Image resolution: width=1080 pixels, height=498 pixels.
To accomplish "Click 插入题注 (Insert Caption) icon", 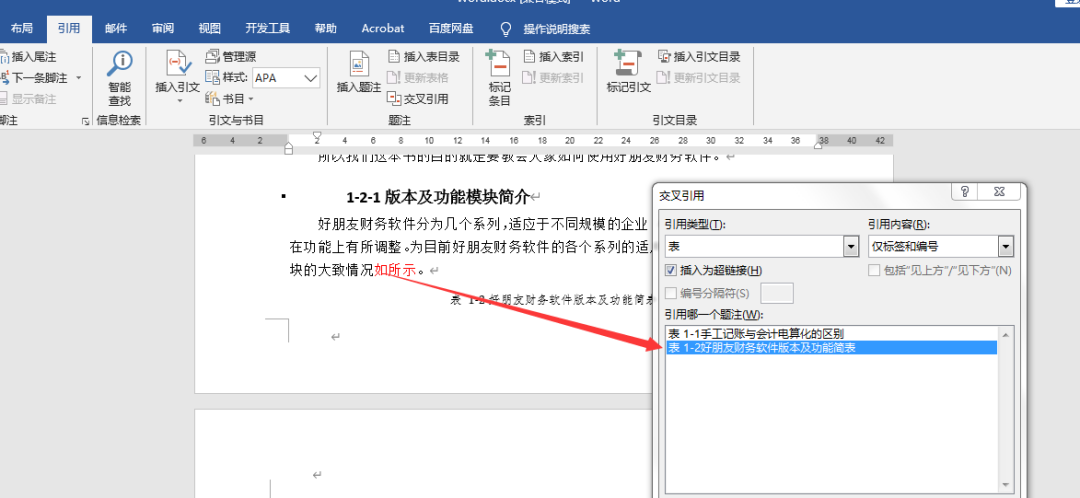I will click(x=358, y=64).
